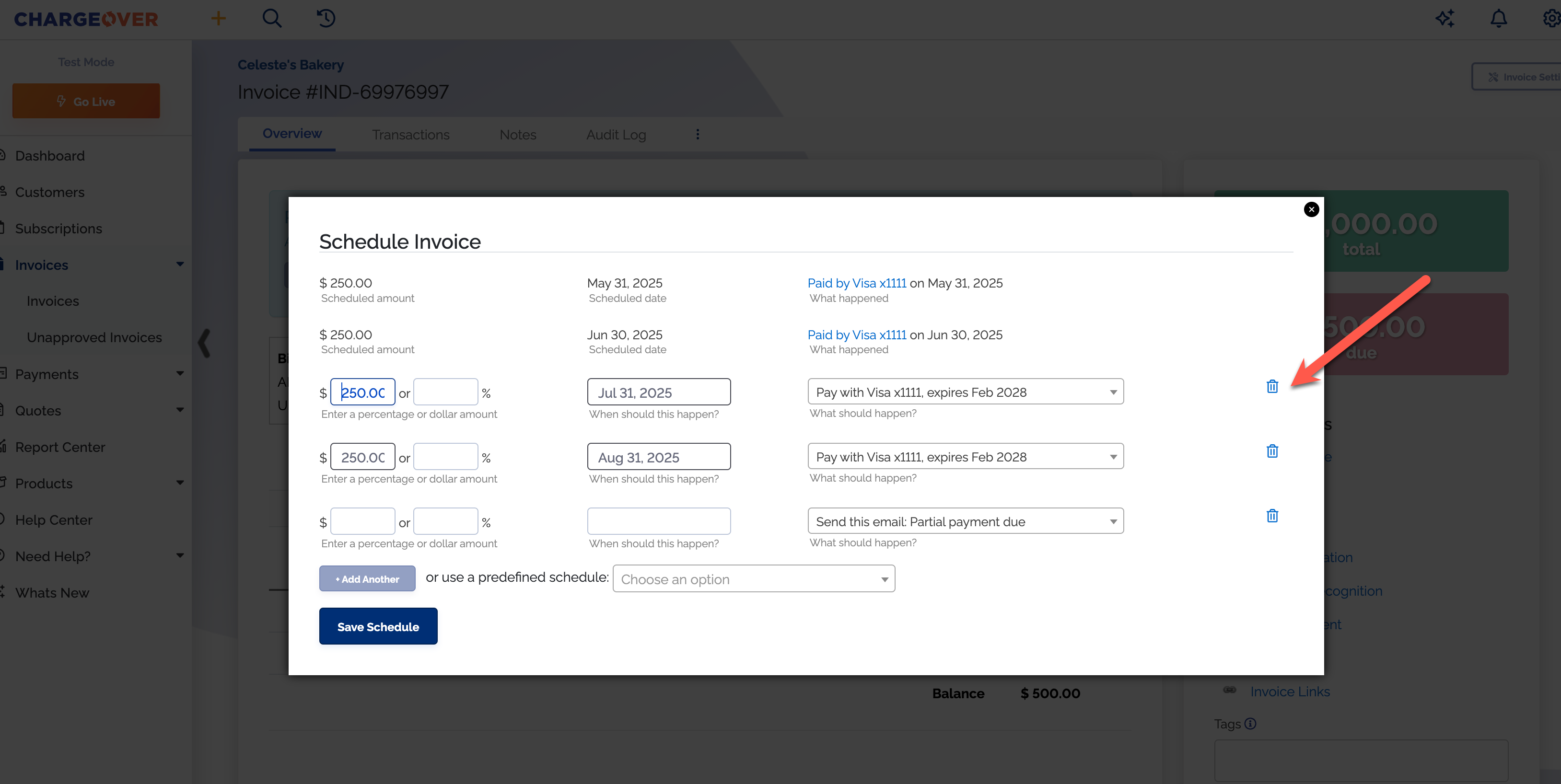The width and height of the screenshot is (1561, 784).
Task: Collapse the sidebar using the left chevron
Action: (x=205, y=344)
